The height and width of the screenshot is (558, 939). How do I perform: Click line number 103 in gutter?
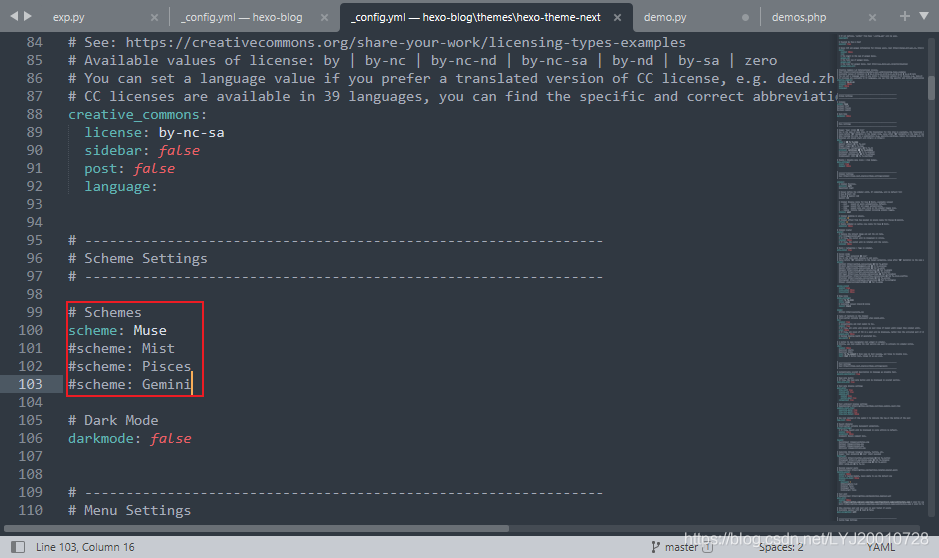tap(31, 384)
